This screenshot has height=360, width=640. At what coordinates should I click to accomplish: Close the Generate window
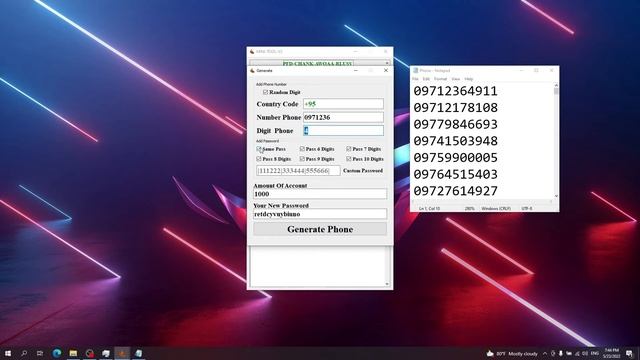coord(386,71)
